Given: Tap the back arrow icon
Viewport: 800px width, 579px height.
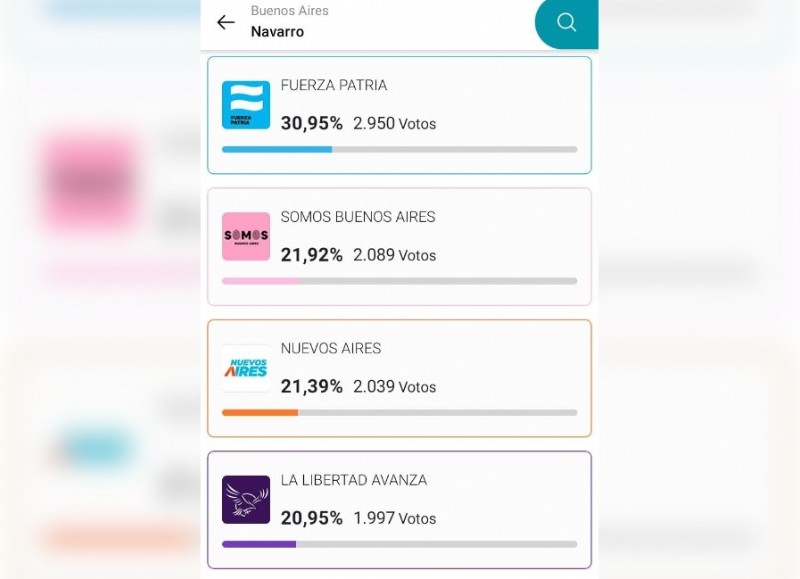Looking at the screenshot, I should point(226,22).
